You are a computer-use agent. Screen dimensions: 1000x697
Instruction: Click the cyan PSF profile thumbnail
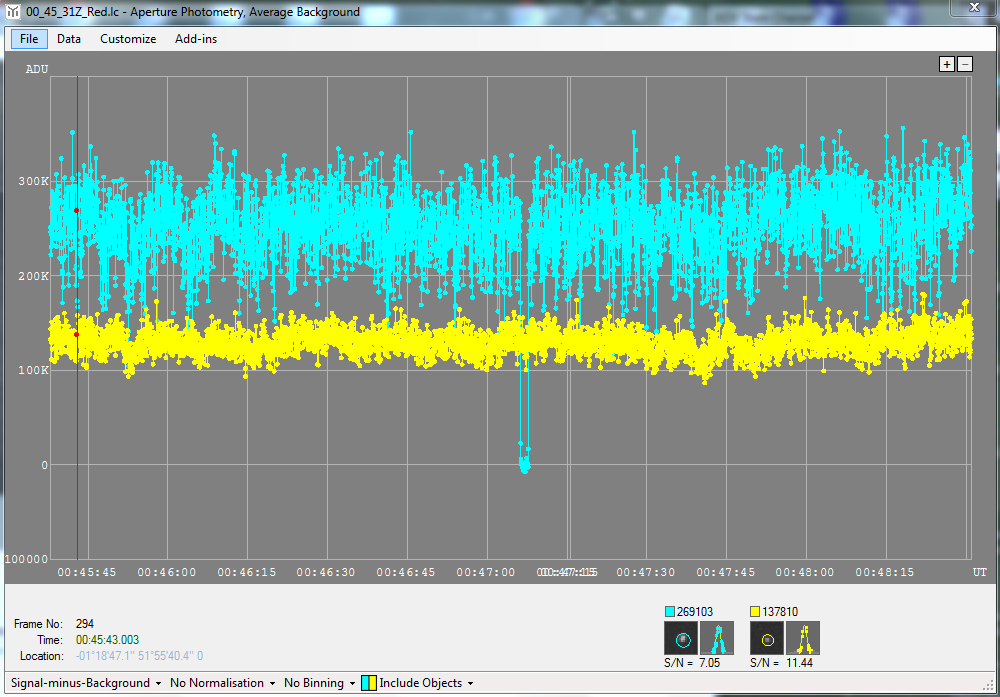coord(716,637)
